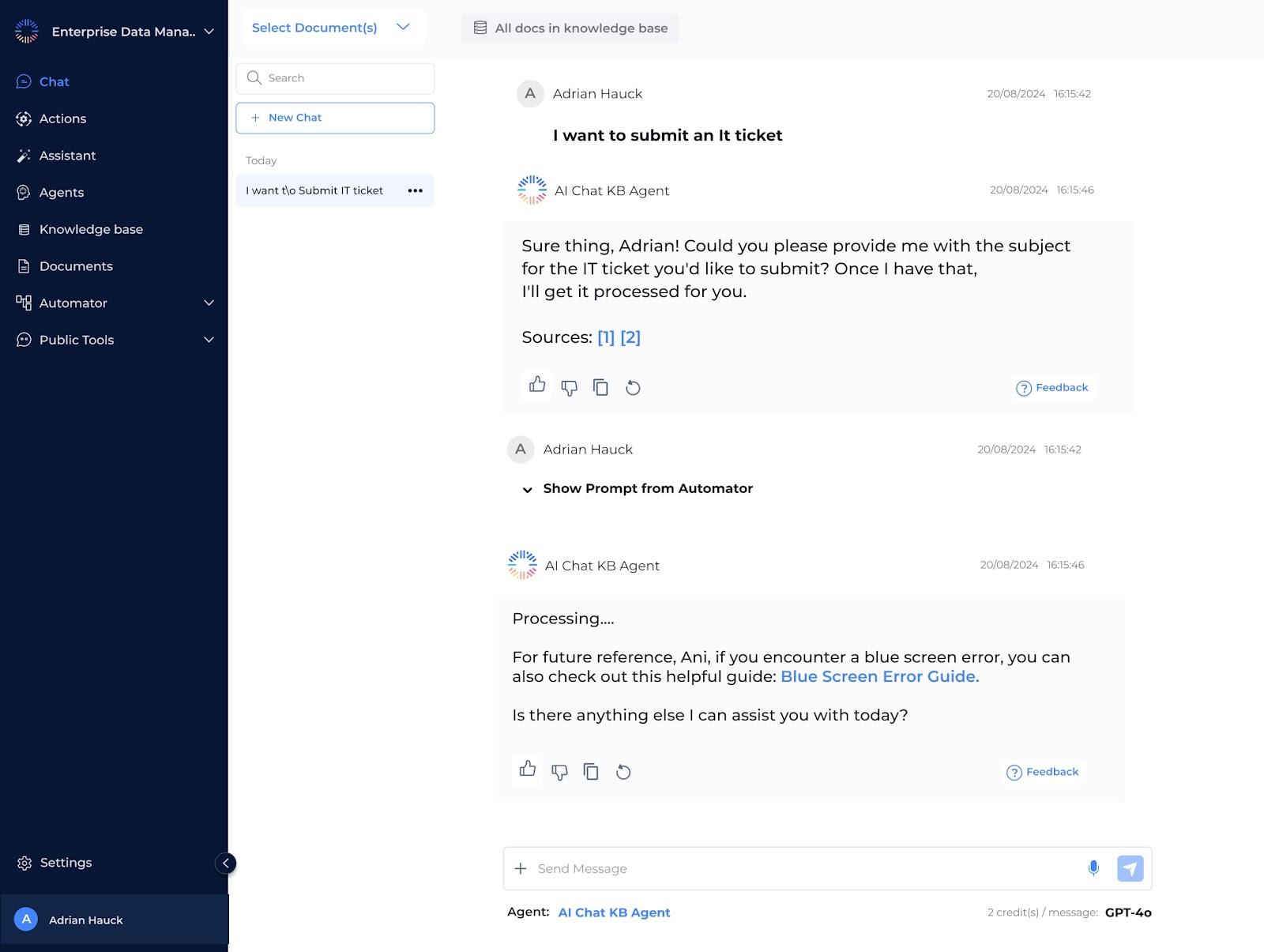The image size is (1264, 952).
Task: Open the Actions section in sidebar
Action: pos(62,119)
